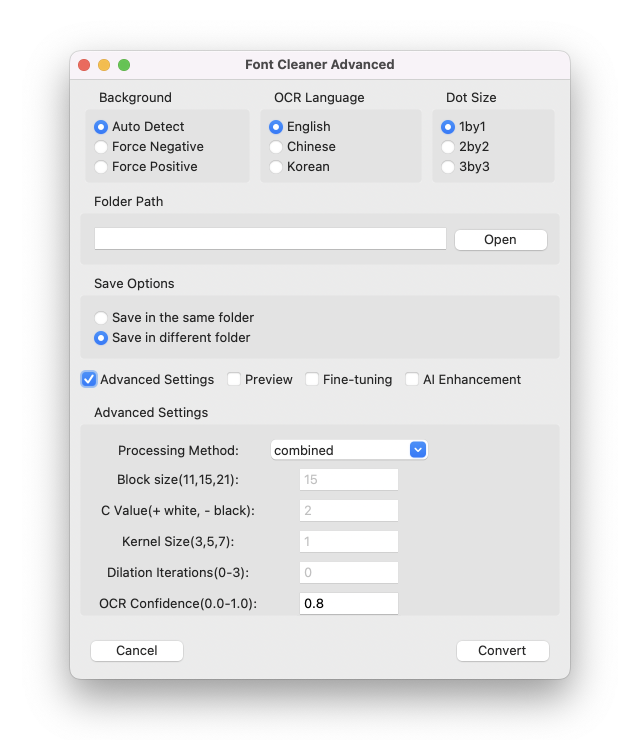Image resolution: width=637 pixels, height=740 pixels.
Task: Turn on Fine-tuning checkbox
Action: (x=312, y=380)
